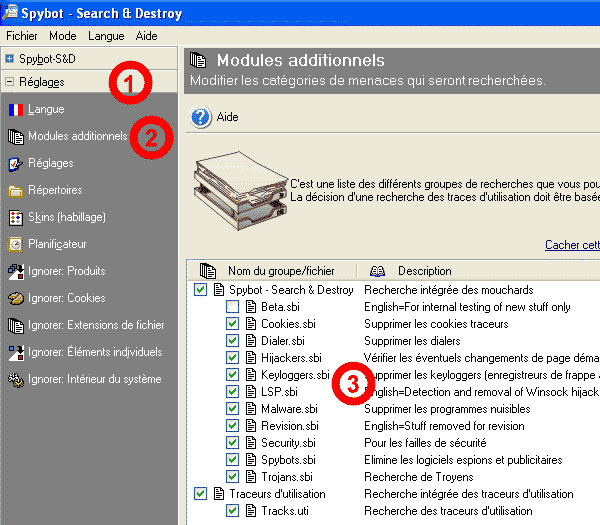Click the Répertoires folder icon
The height and width of the screenshot is (525, 600).
point(15,191)
